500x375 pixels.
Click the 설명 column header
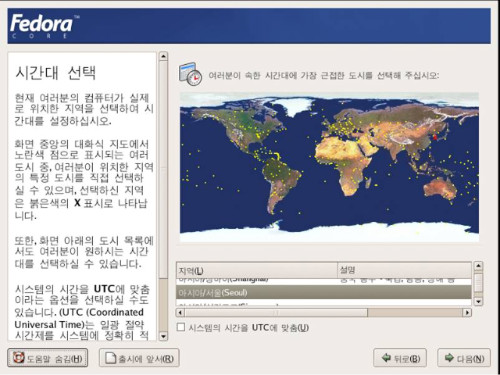coord(404,270)
